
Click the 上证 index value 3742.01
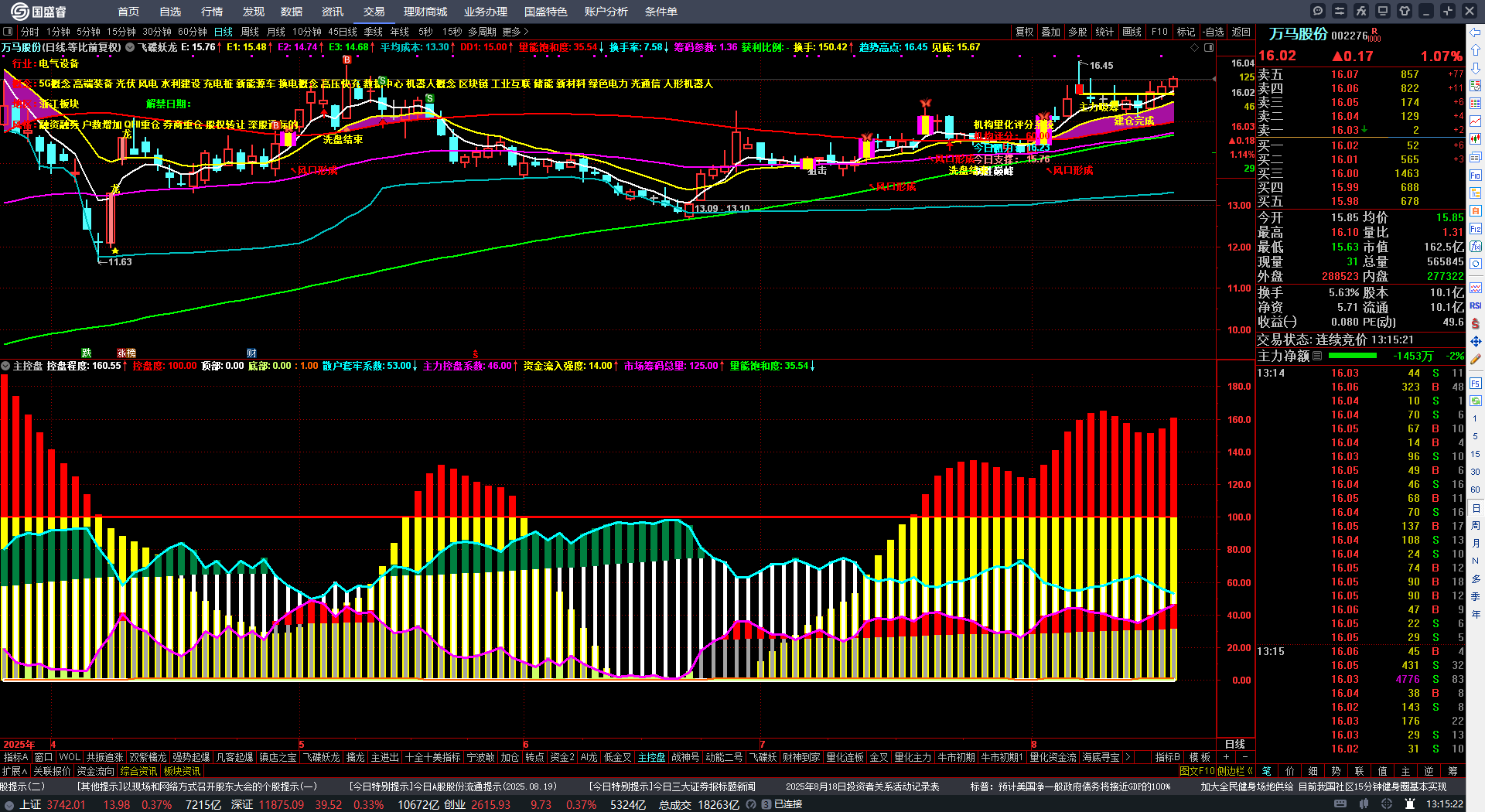coord(66,804)
